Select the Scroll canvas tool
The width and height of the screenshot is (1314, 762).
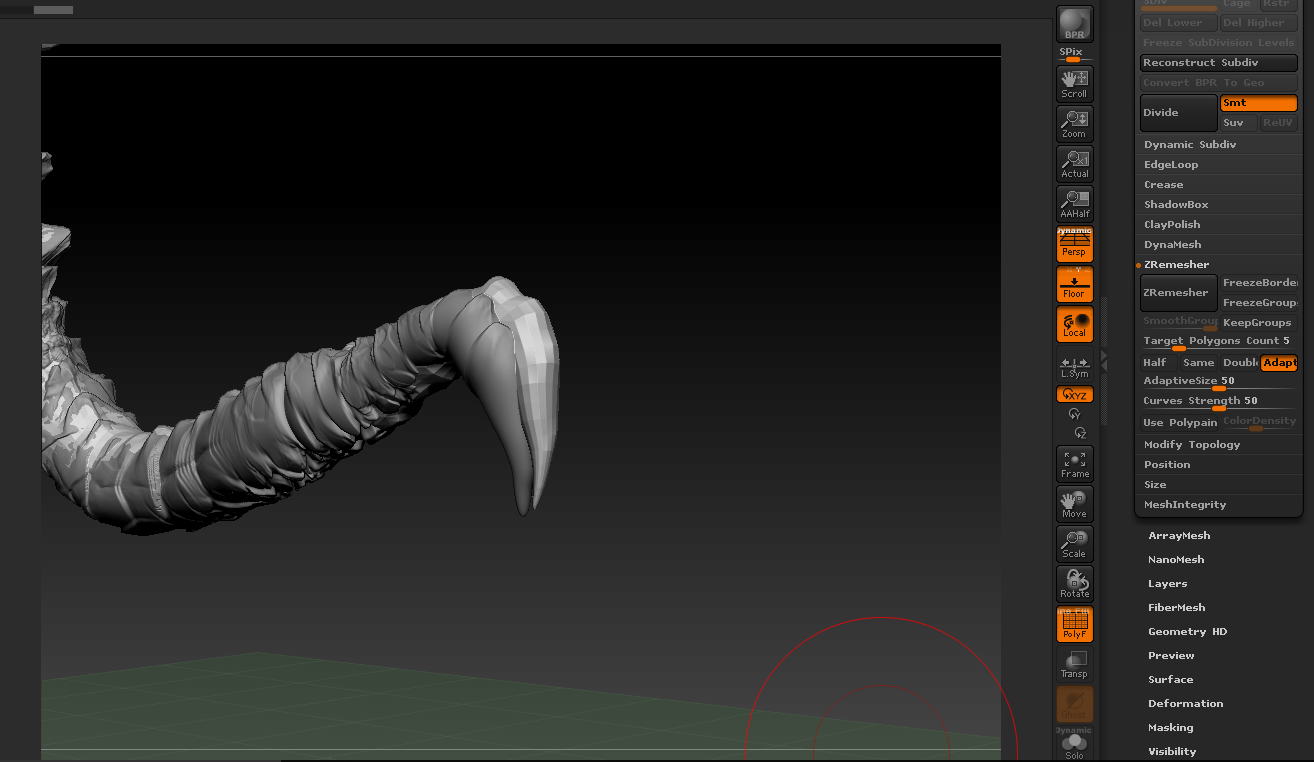(1075, 84)
